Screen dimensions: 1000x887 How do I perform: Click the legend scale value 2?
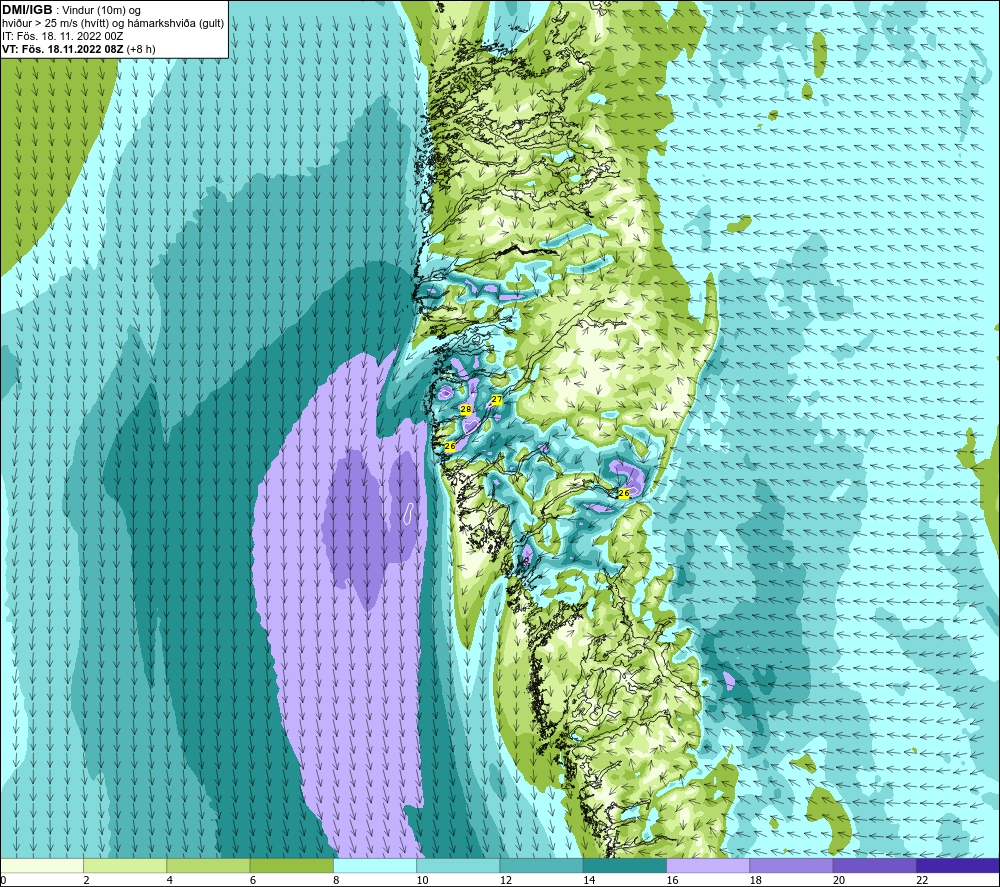[86, 880]
